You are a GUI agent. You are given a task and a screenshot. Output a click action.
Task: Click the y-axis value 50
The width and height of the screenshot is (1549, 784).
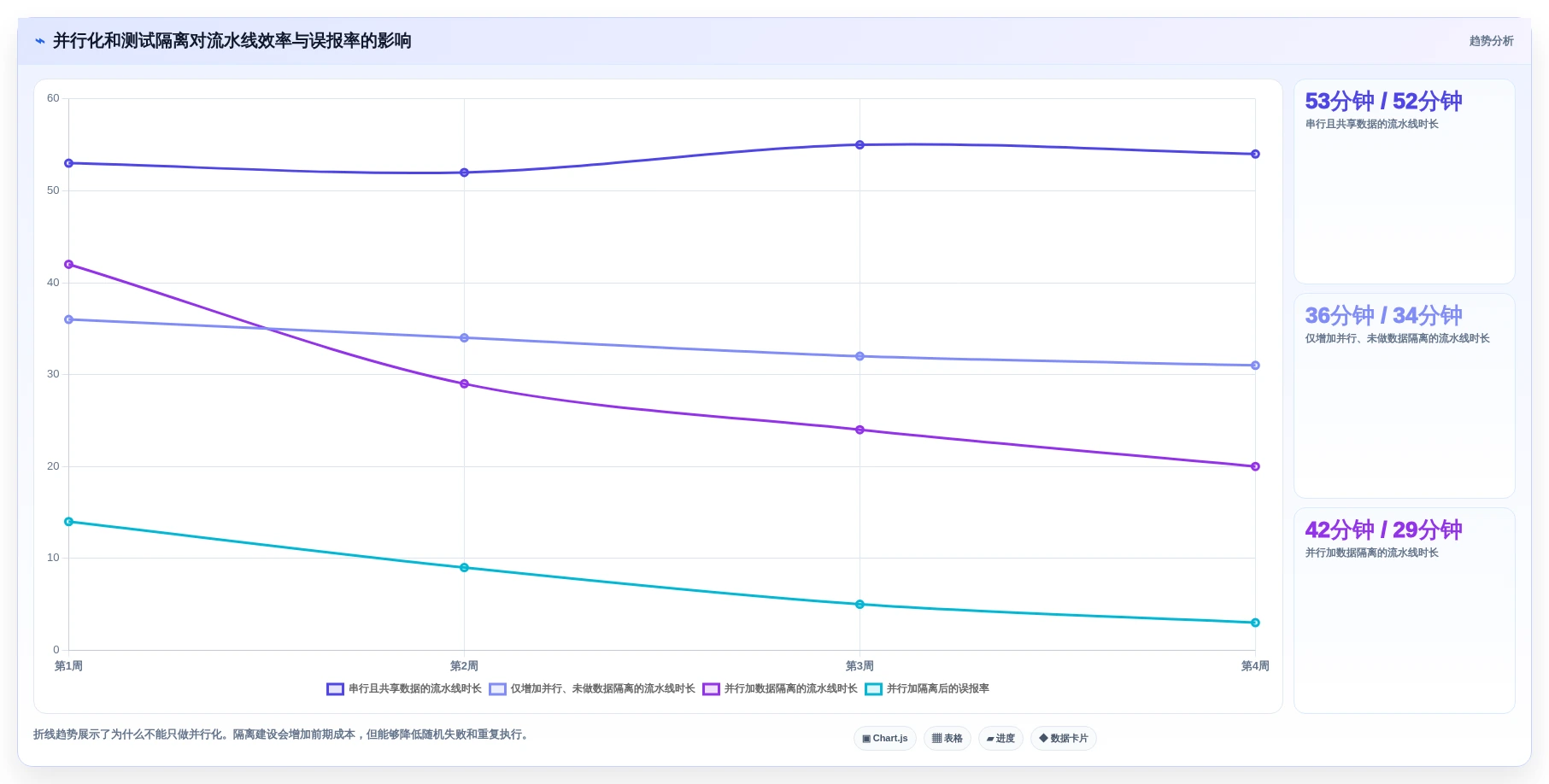click(x=53, y=190)
